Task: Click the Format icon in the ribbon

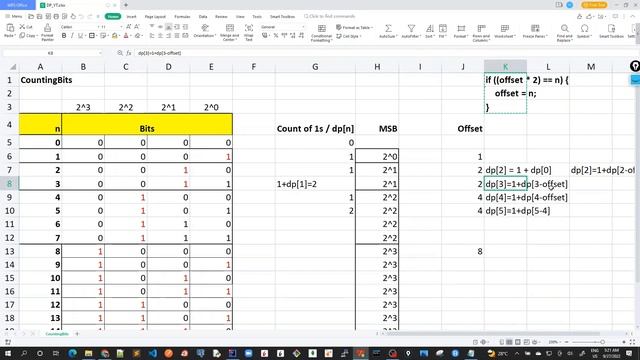Action: coord(461,28)
